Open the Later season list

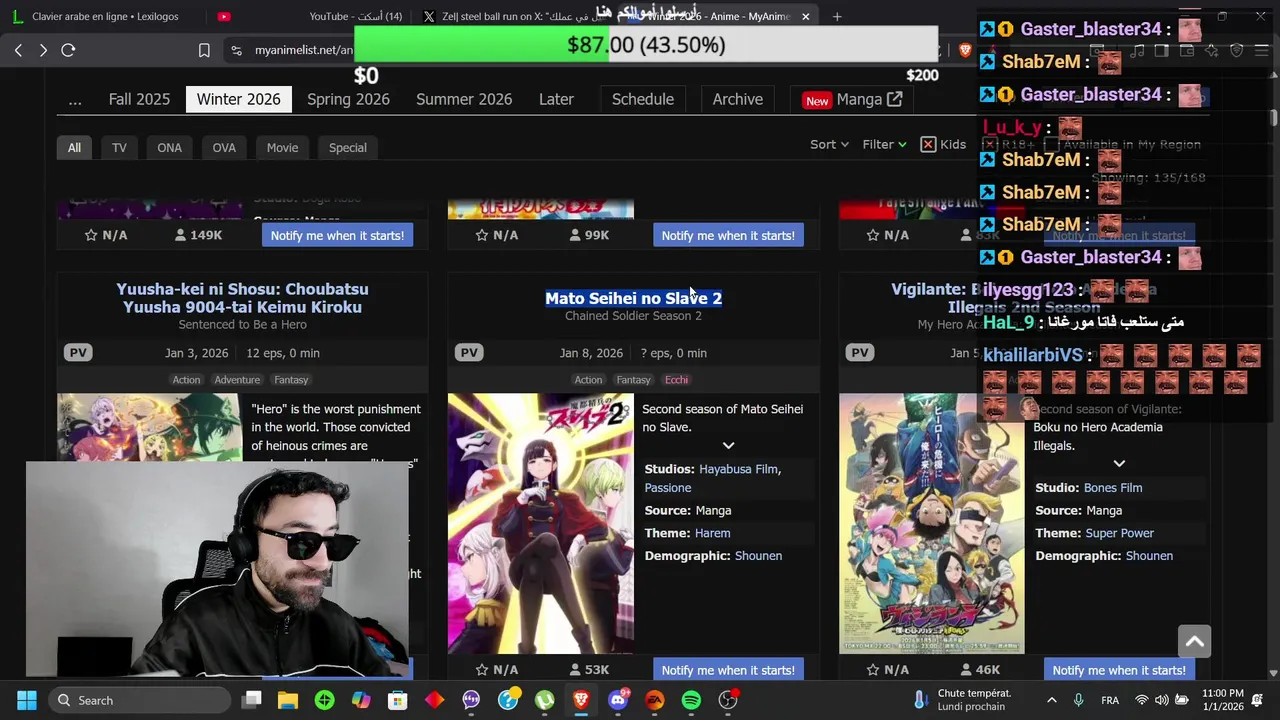556,99
